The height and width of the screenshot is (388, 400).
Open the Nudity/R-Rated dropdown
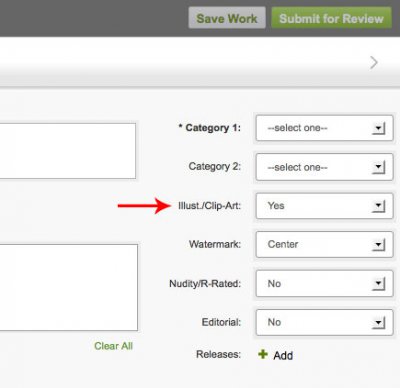point(324,284)
